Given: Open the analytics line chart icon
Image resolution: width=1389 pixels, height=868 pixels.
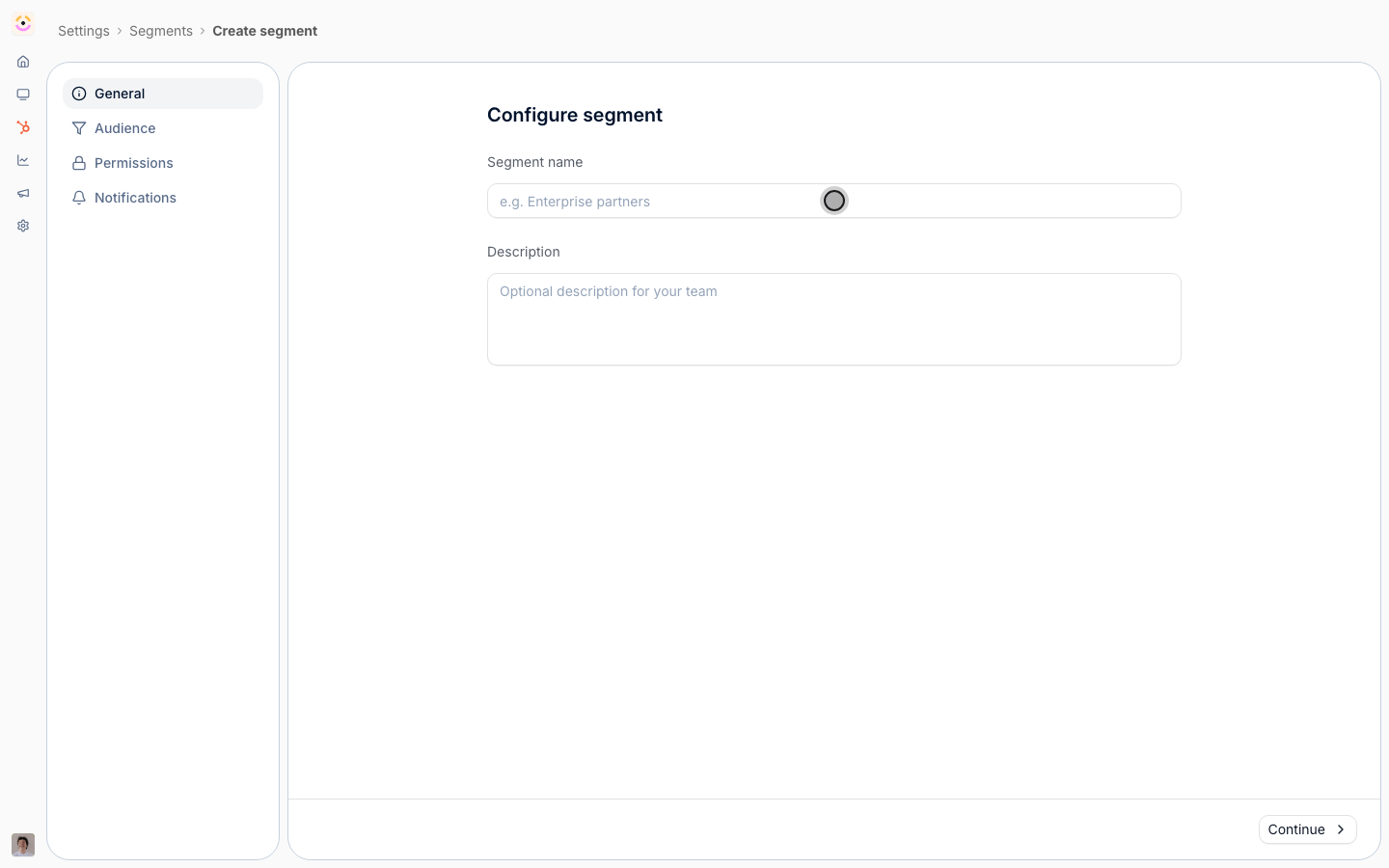Looking at the screenshot, I should click(23, 160).
